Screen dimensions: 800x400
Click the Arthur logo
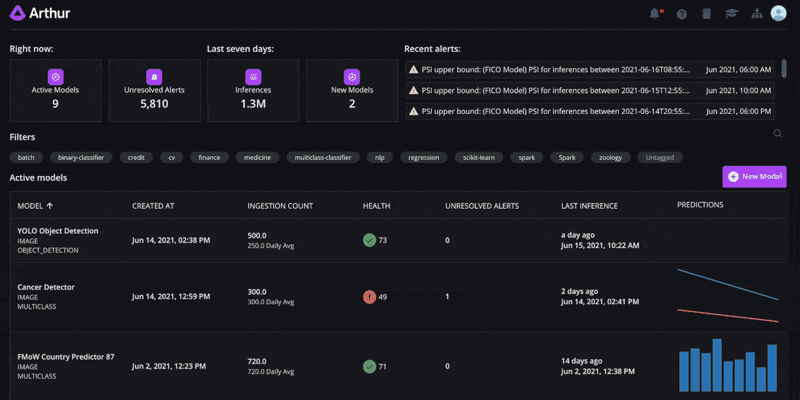[x=40, y=14]
